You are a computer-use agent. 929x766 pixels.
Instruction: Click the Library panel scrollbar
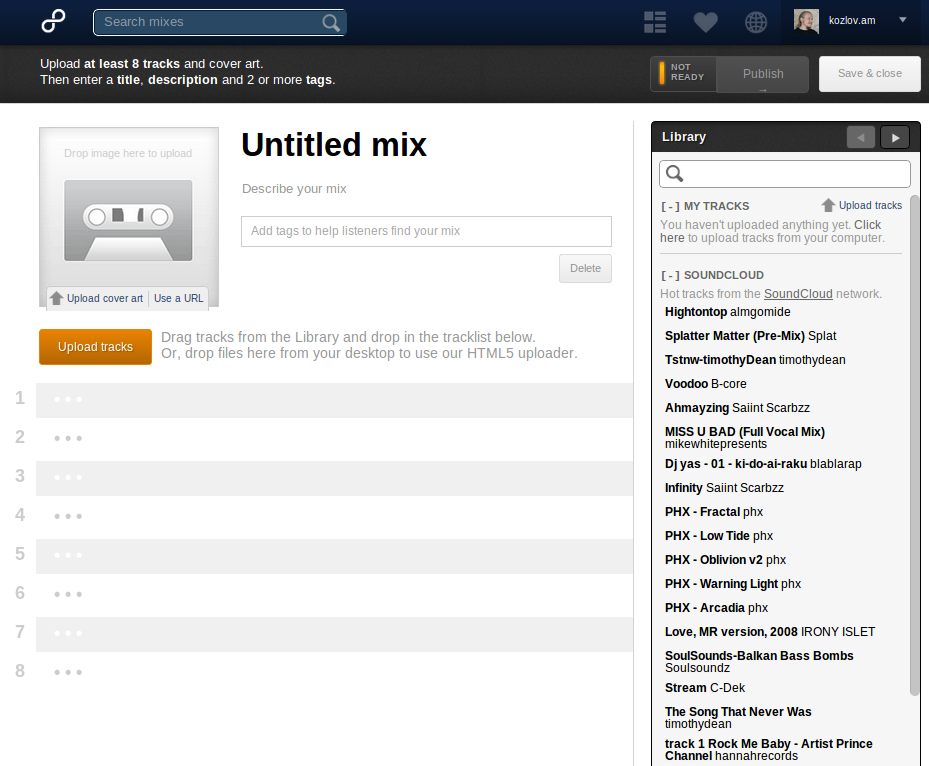pyautogui.click(x=914, y=440)
